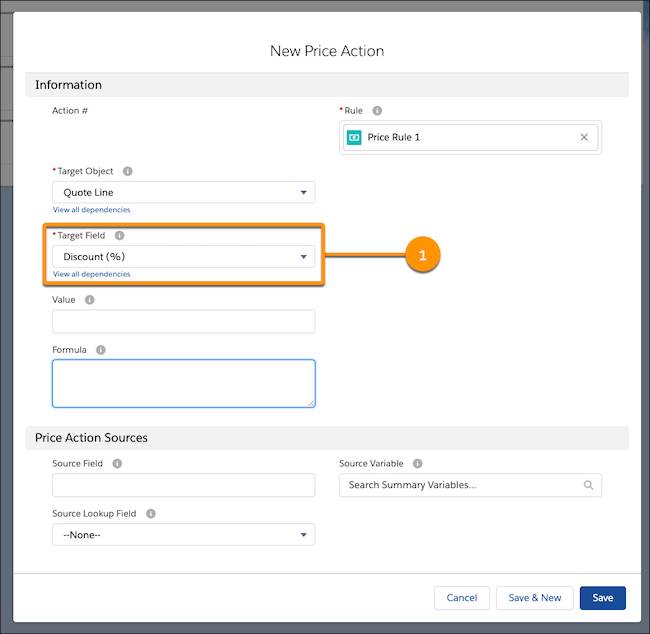Click the info icon beside Target Field
Image resolution: width=650 pixels, height=634 pixels.
(119, 236)
